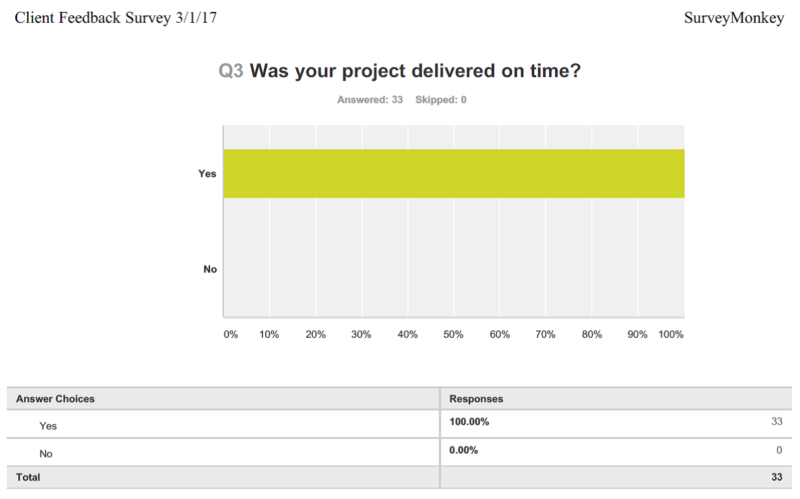Click the Answer Choices column header
Image resolution: width=800 pixels, height=499 pixels.
(x=55, y=398)
